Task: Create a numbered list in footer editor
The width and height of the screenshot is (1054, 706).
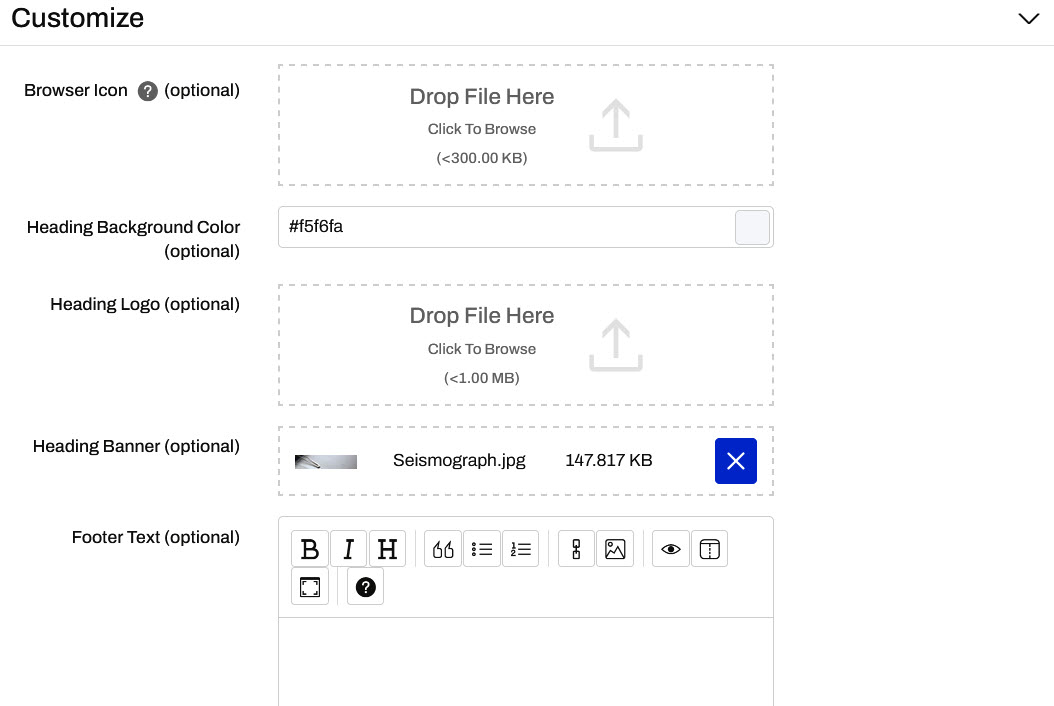Action: coord(521,549)
